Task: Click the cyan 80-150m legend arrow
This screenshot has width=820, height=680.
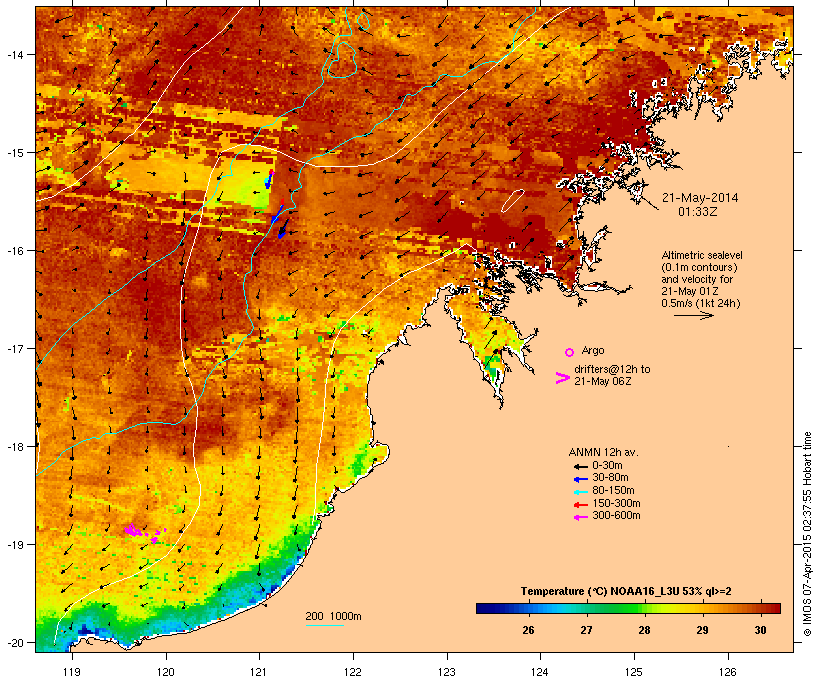Action: (x=580, y=492)
